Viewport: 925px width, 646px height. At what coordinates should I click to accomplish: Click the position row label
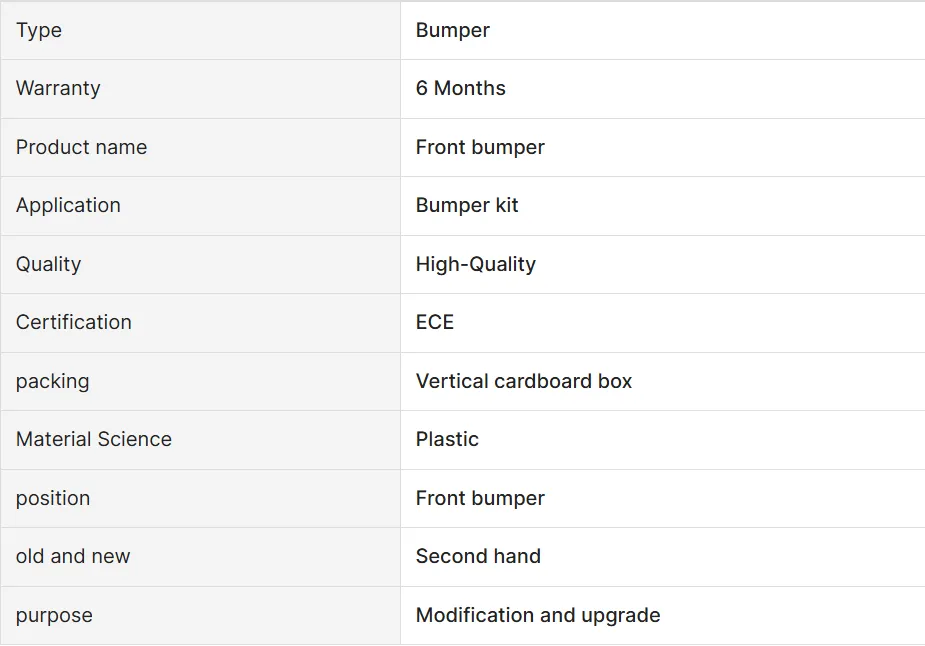pos(52,498)
